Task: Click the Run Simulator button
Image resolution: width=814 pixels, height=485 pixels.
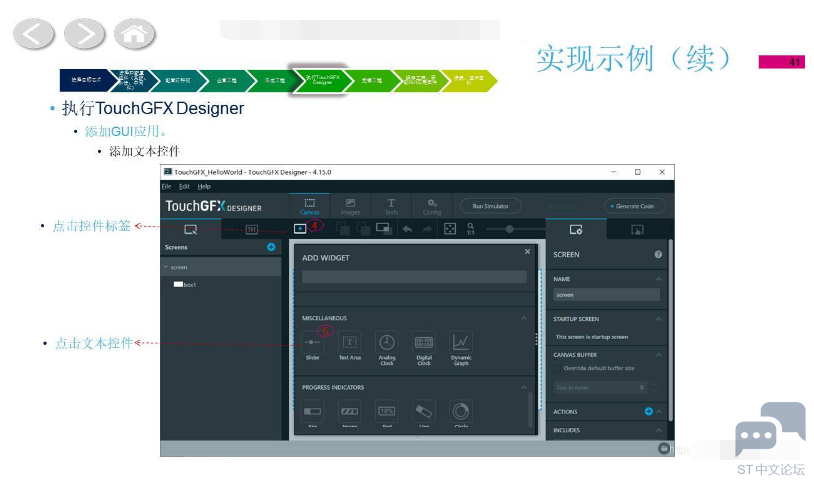Action: coord(491,206)
